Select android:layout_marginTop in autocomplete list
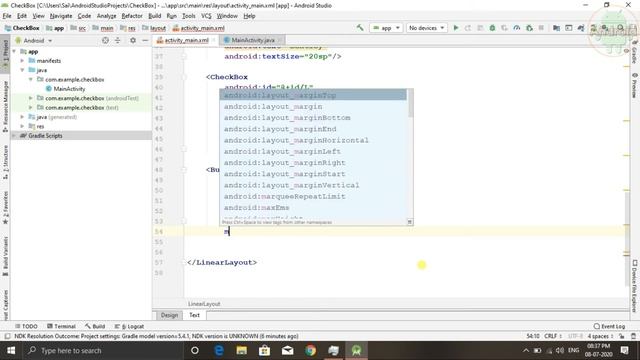The image size is (640, 360). (x=313, y=95)
